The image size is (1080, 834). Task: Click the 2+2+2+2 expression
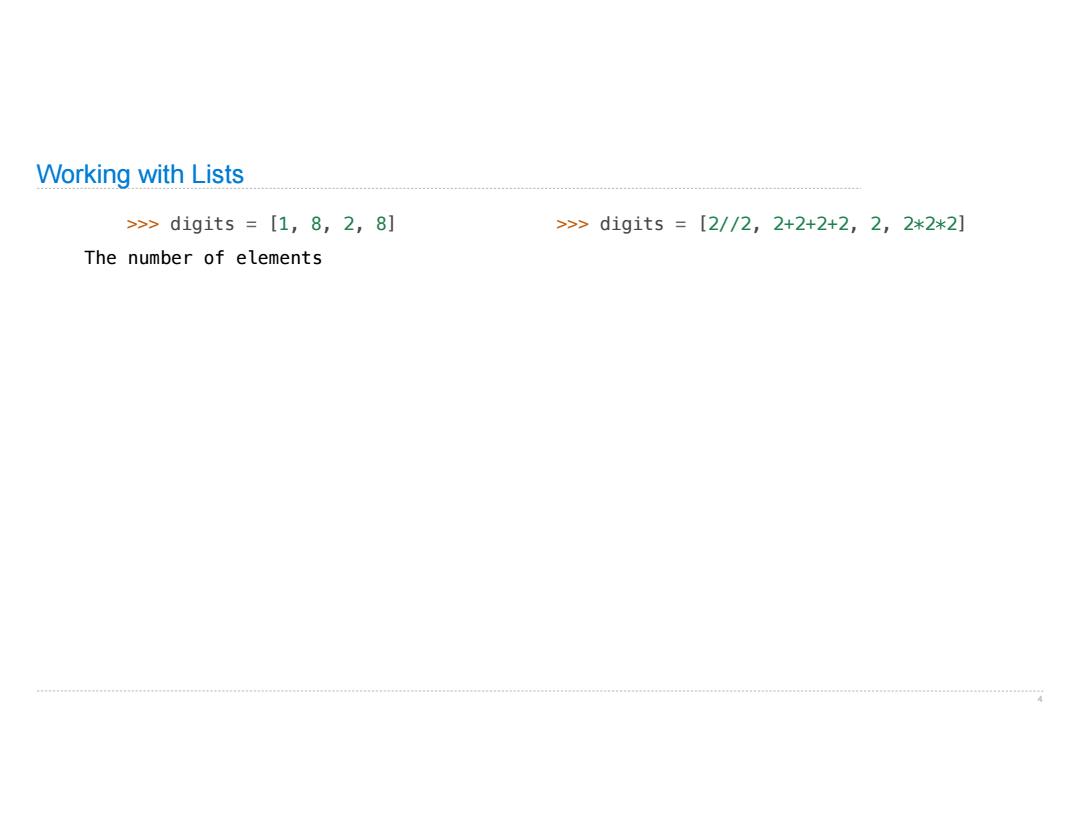point(811,224)
